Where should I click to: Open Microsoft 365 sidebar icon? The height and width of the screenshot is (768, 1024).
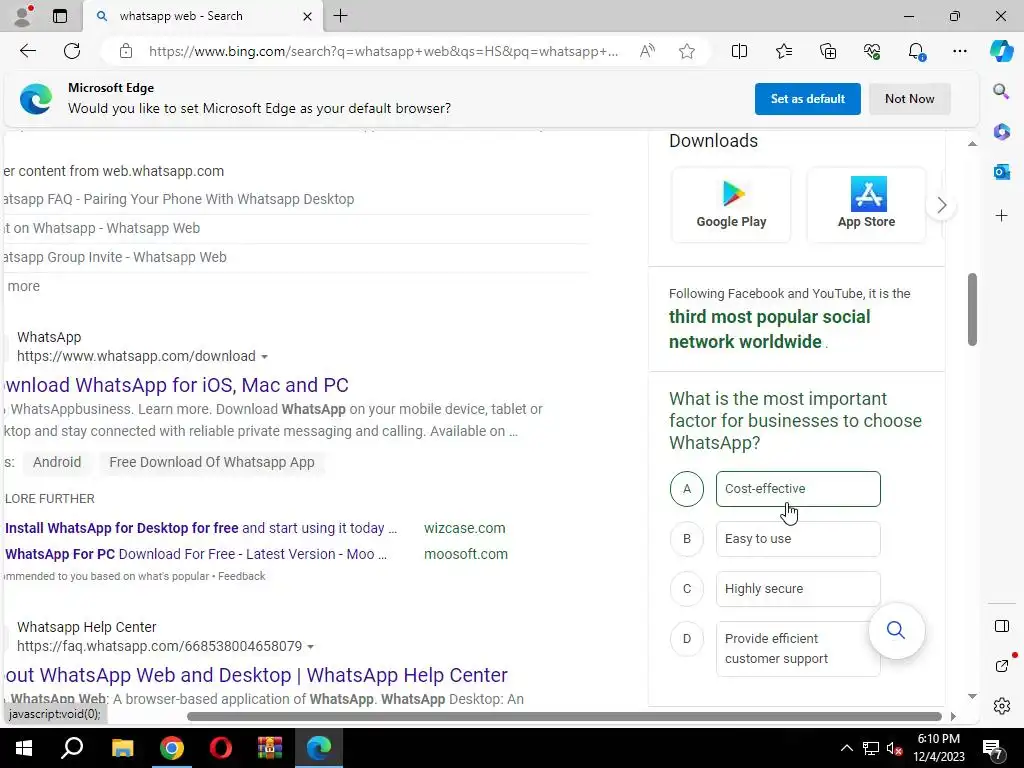[1001, 131]
